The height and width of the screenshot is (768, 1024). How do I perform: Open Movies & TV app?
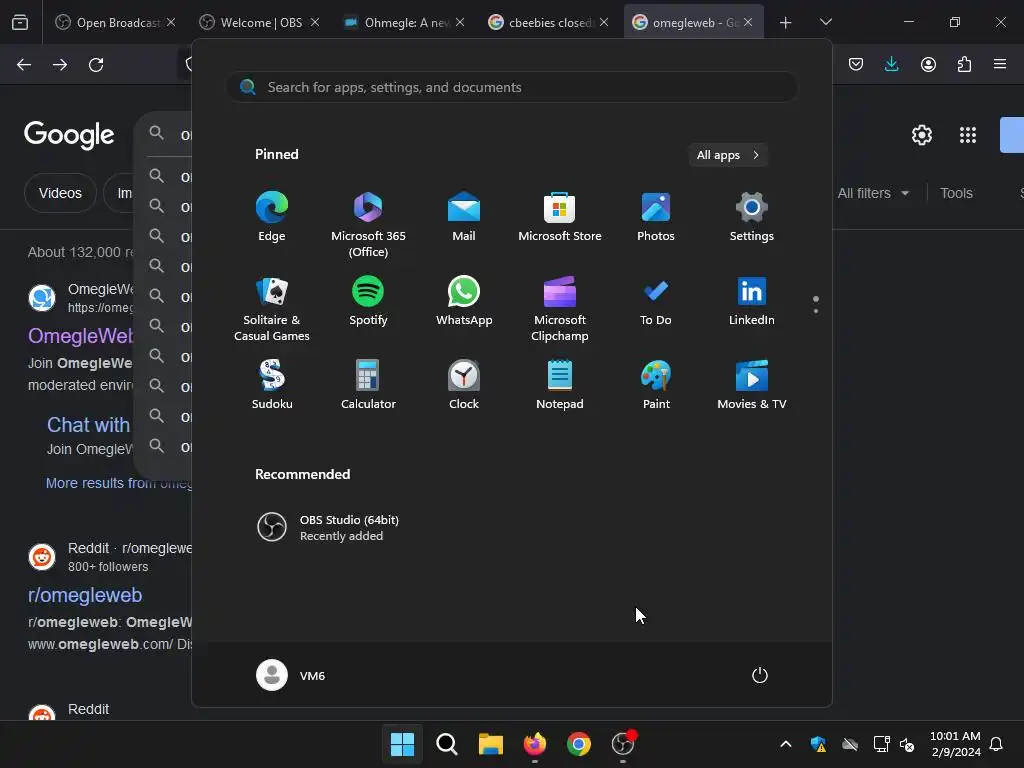point(752,385)
